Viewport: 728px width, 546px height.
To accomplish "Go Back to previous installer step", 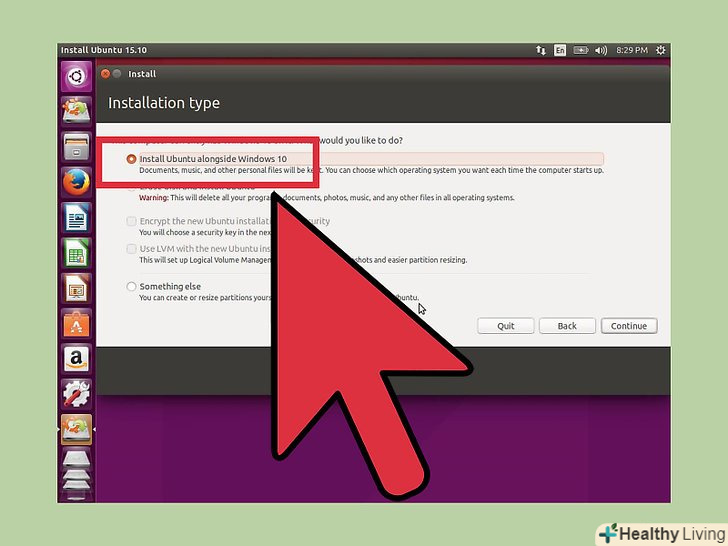I will tap(567, 326).
